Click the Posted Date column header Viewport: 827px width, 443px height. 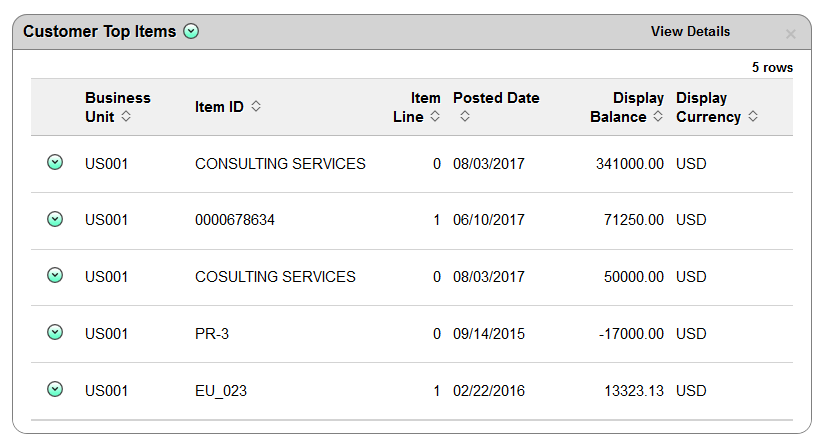496,98
